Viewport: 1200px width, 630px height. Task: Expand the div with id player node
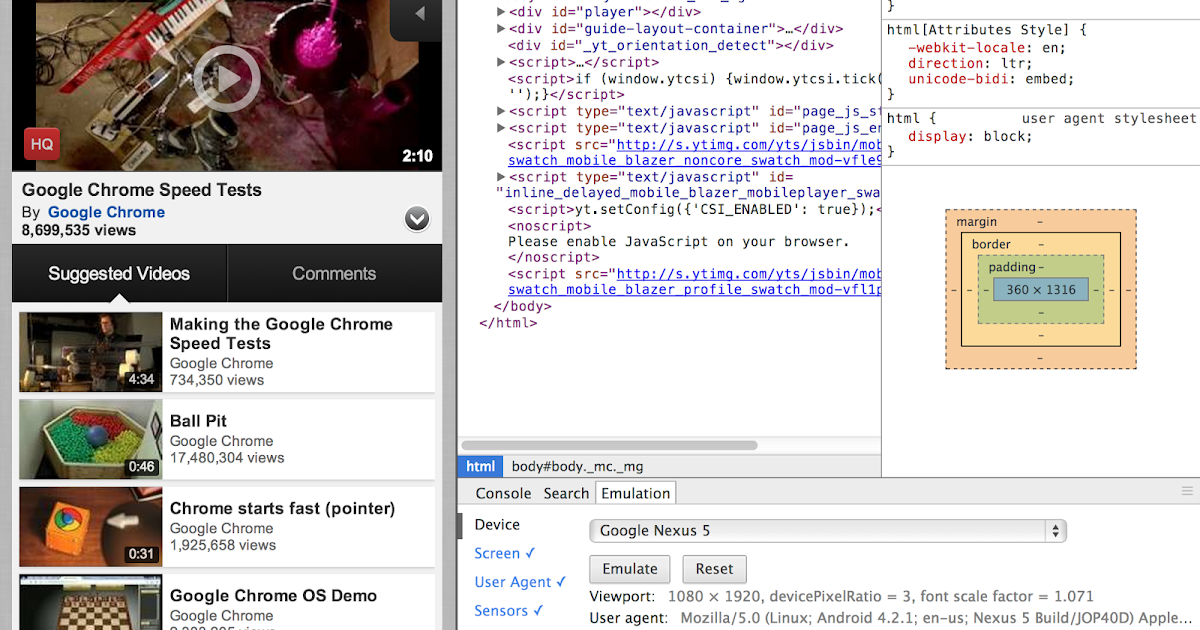[500, 12]
